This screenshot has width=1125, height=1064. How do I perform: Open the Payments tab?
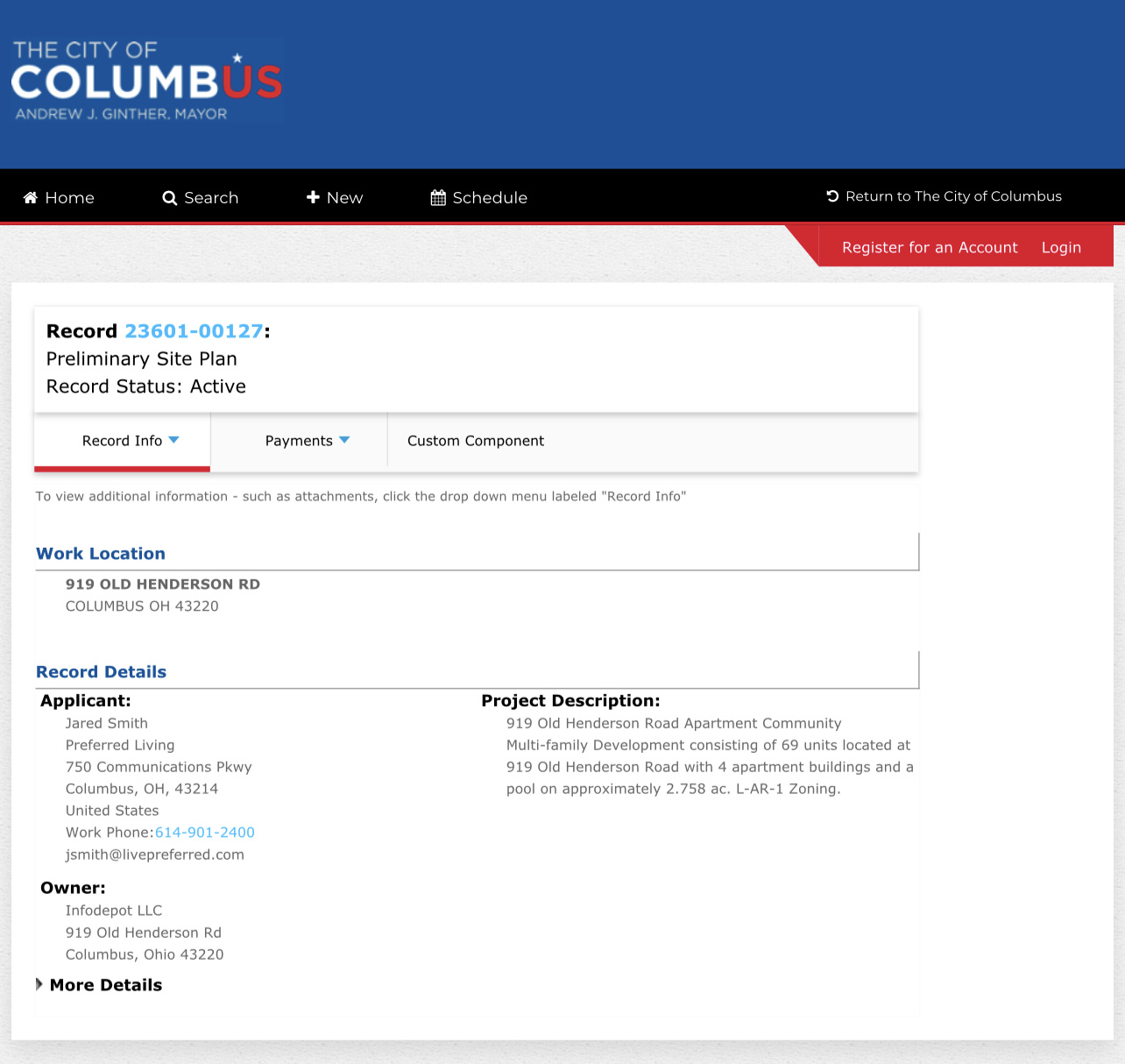point(299,441)
